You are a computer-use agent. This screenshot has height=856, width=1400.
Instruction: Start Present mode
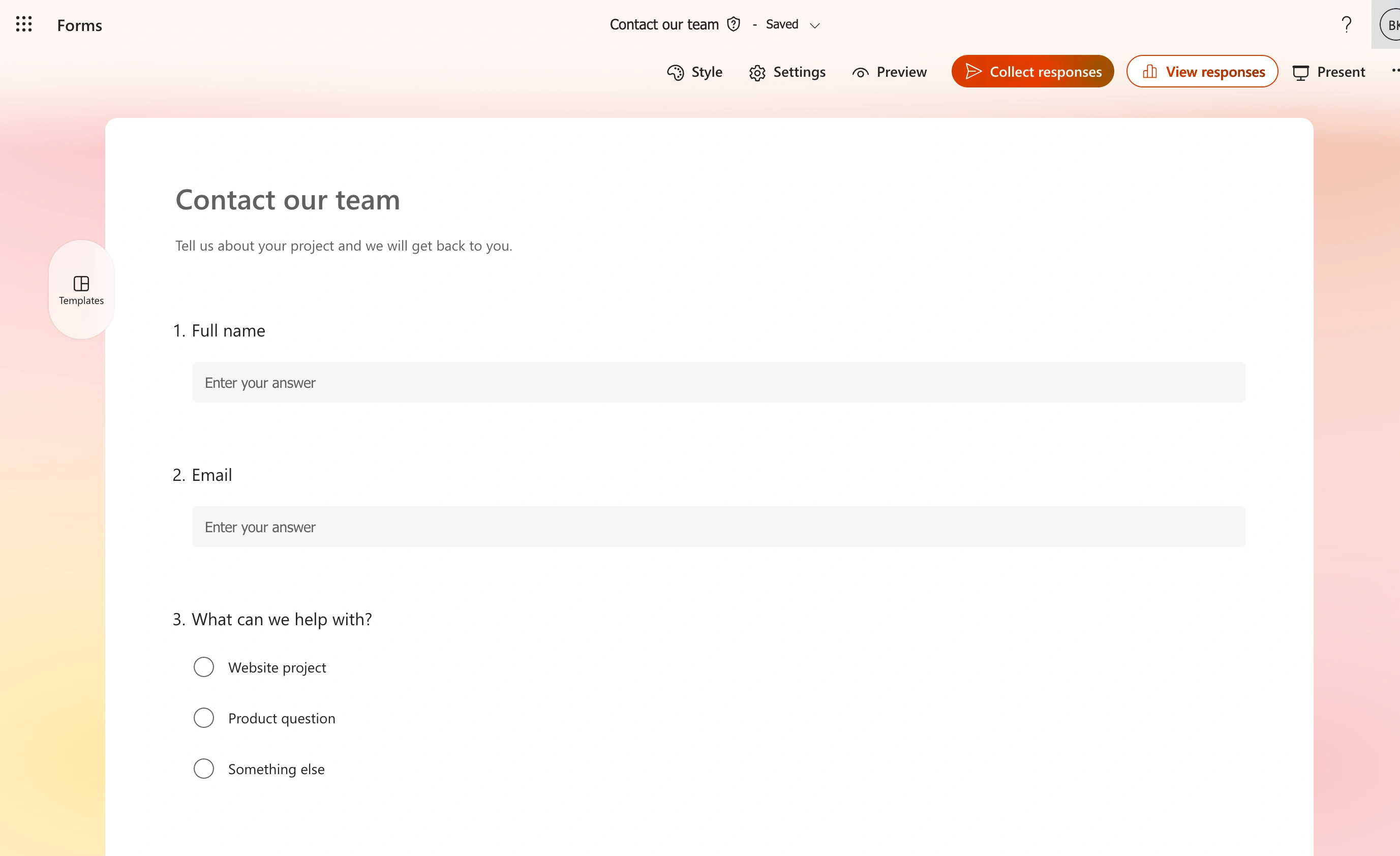coord(1328,72)
